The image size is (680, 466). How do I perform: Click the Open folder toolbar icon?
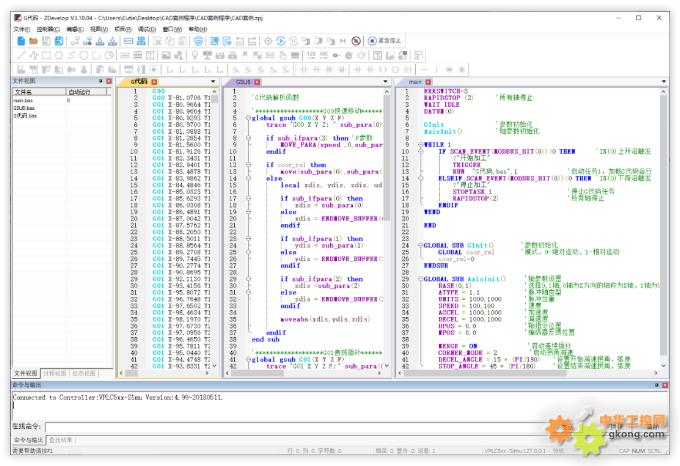tap(33, 41)
